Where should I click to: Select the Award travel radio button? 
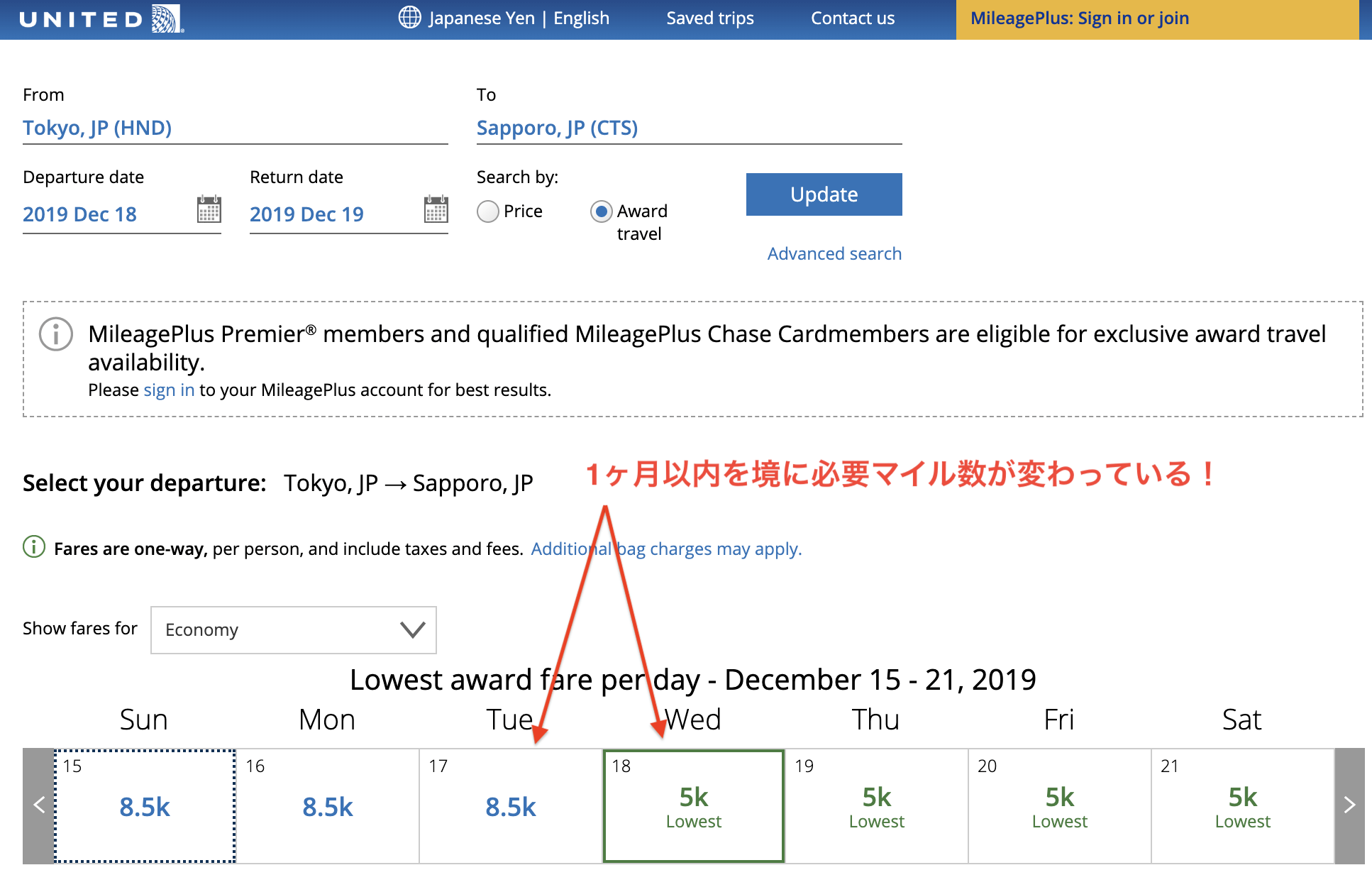point(602,211)
